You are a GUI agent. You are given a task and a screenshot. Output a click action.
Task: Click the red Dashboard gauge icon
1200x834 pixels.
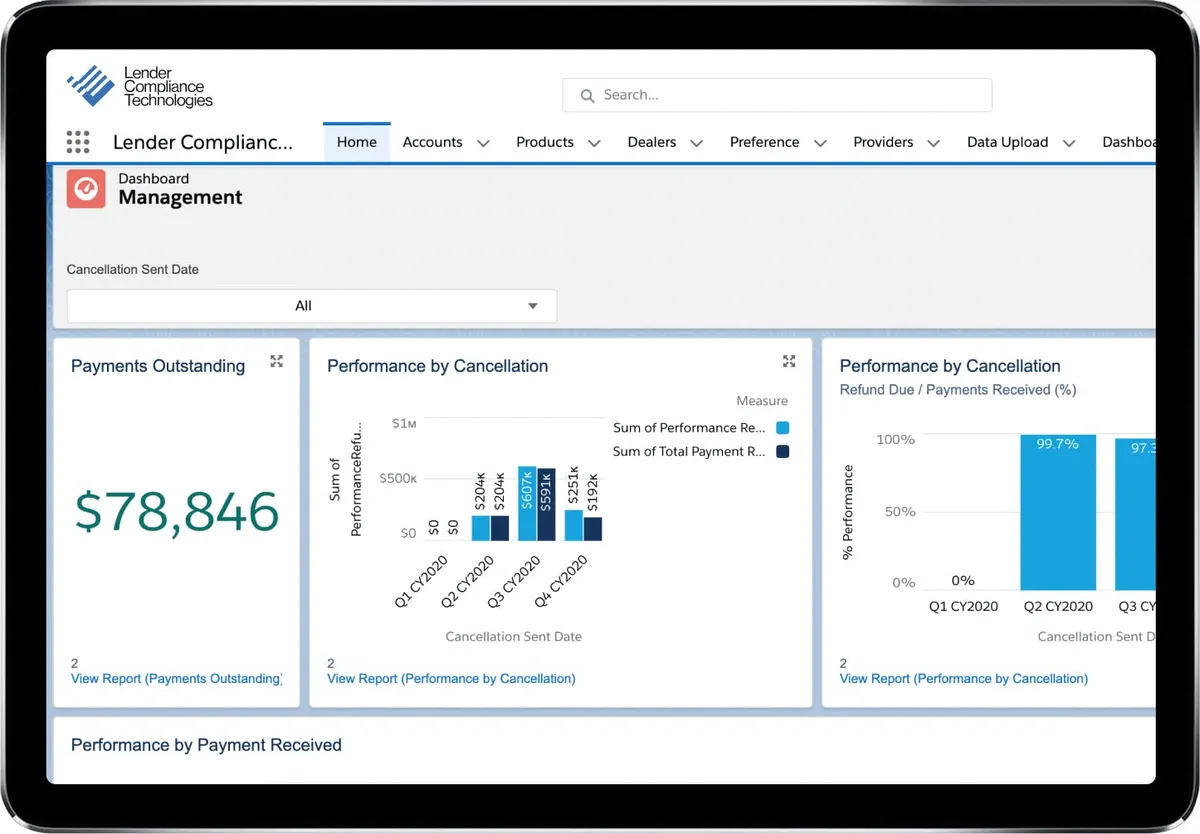tap(86, 188)
